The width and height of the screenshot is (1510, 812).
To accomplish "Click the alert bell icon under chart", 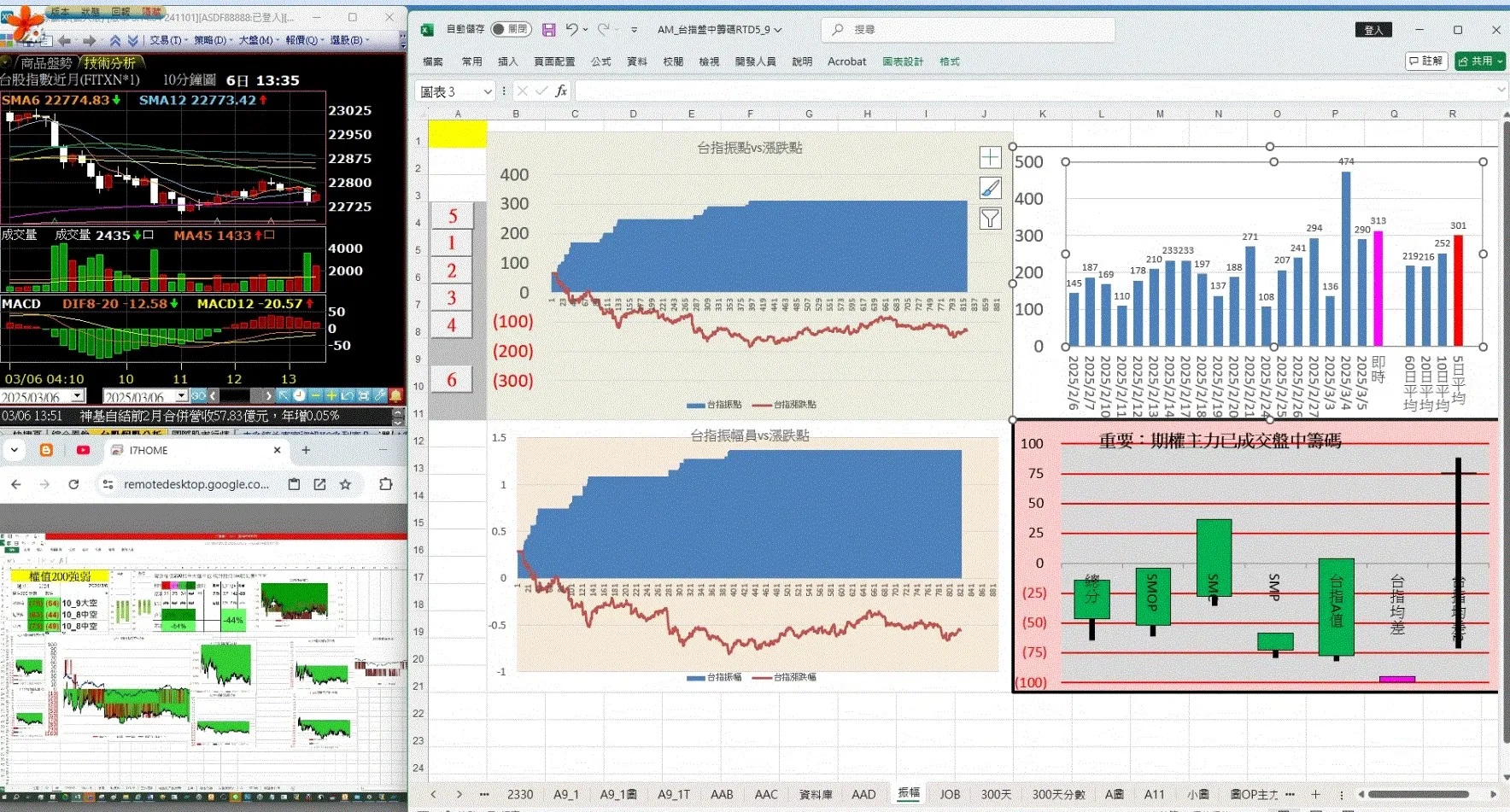I will [396, 395].
